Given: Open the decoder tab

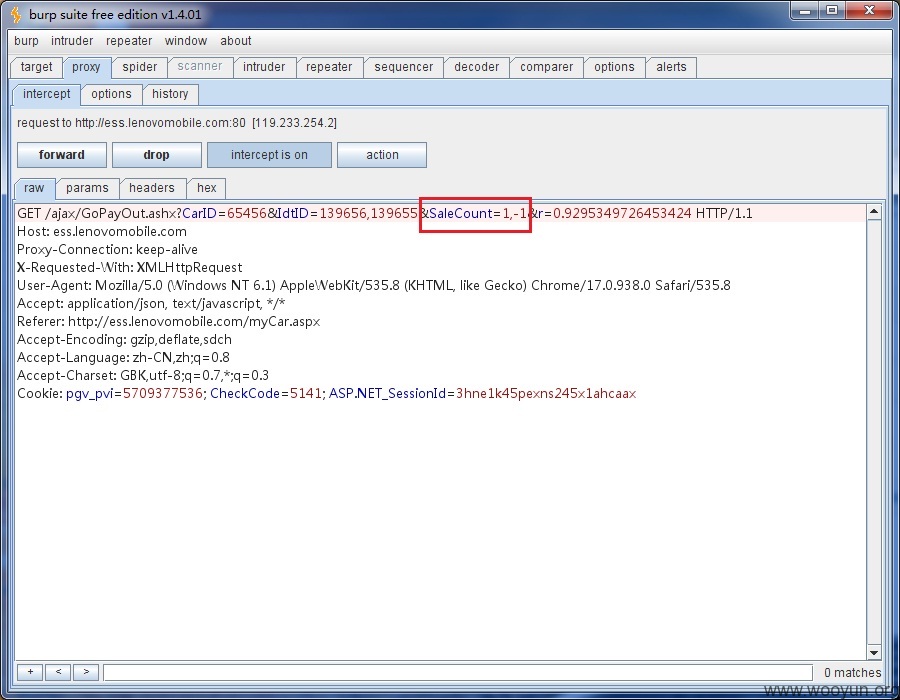Looking at the screenshot, I should (x=476, y=67).
